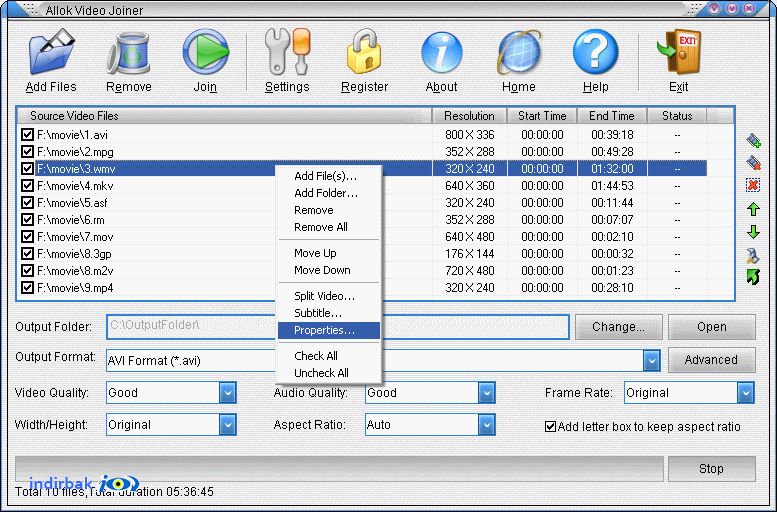Viewport: 777px width, 512px height.
Task: Go to Home via the globe icon
Action: pos(519,53)
